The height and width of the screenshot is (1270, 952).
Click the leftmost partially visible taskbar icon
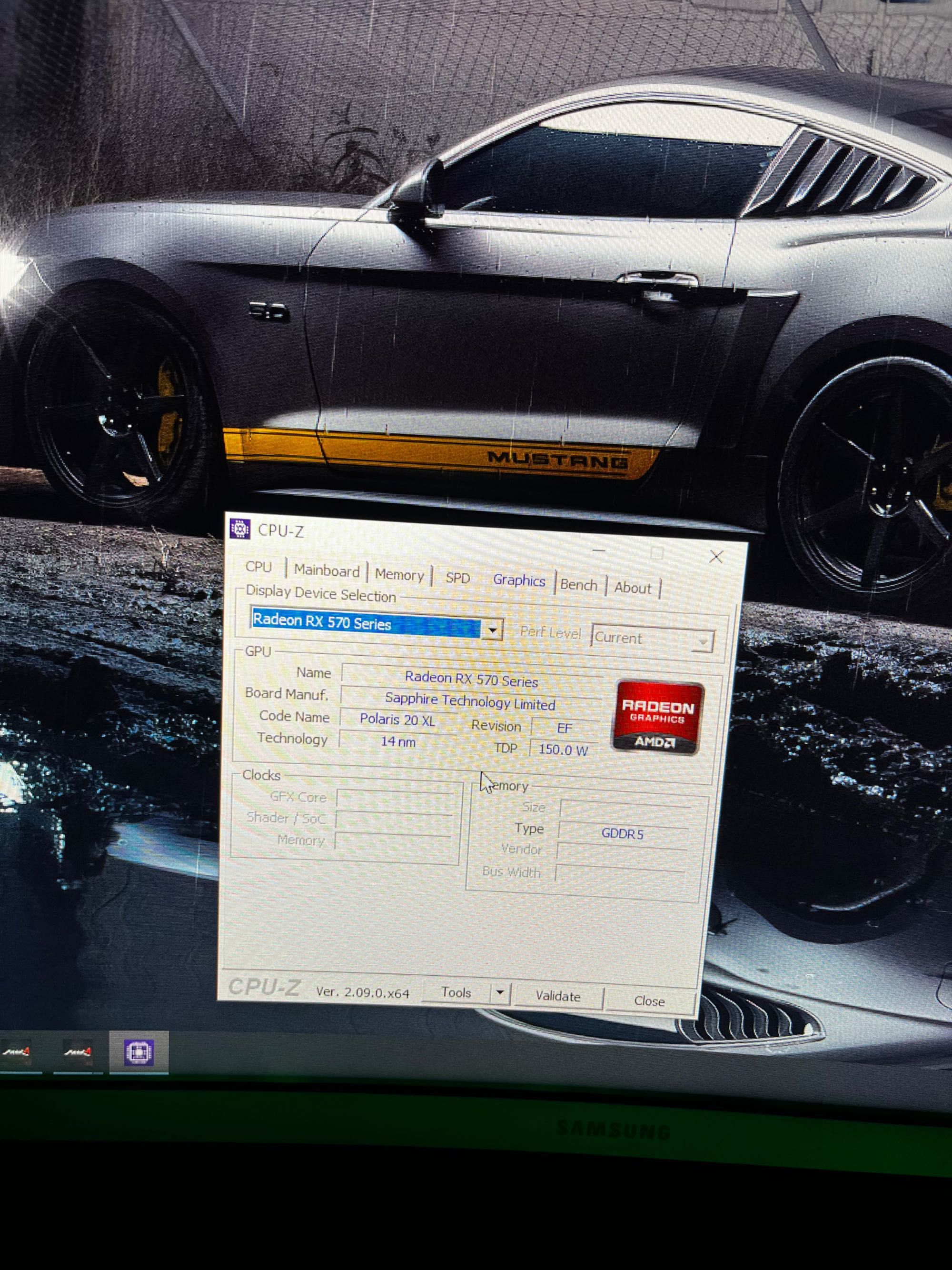[x=17, y=1052]
